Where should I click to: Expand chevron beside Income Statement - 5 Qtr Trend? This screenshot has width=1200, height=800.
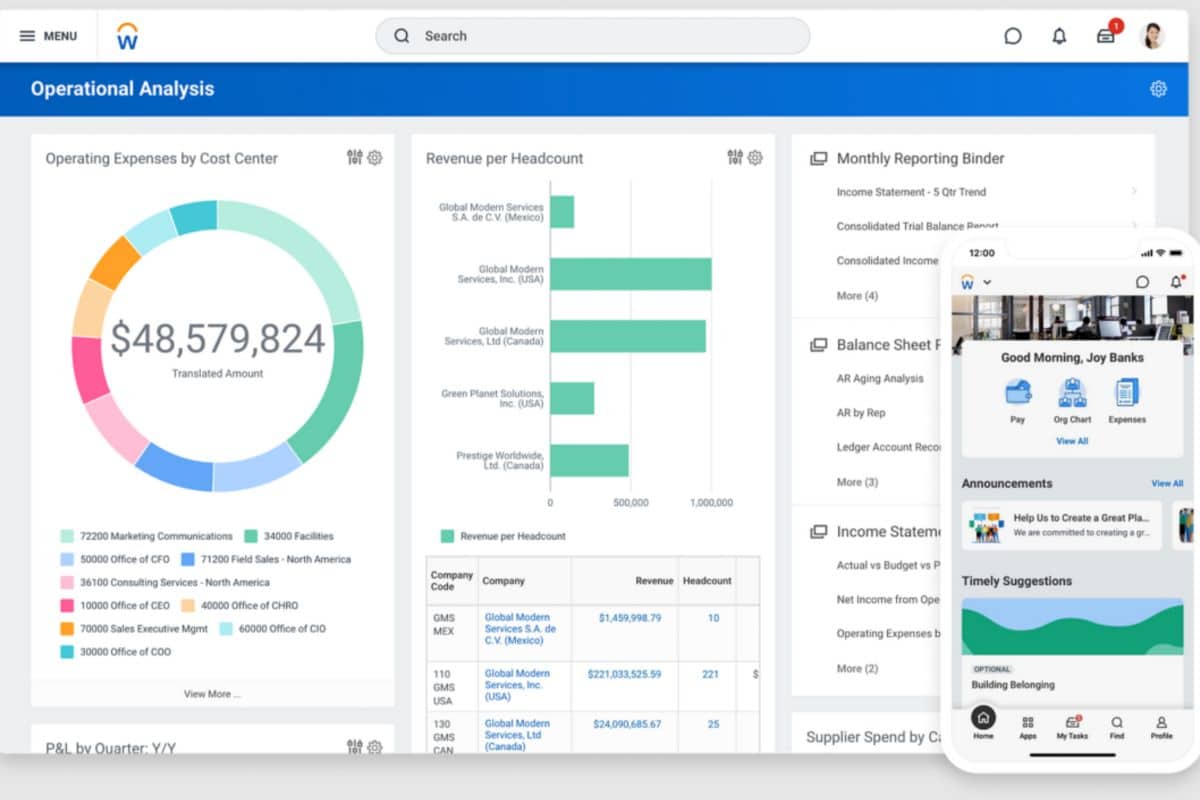pos(1134,191)
